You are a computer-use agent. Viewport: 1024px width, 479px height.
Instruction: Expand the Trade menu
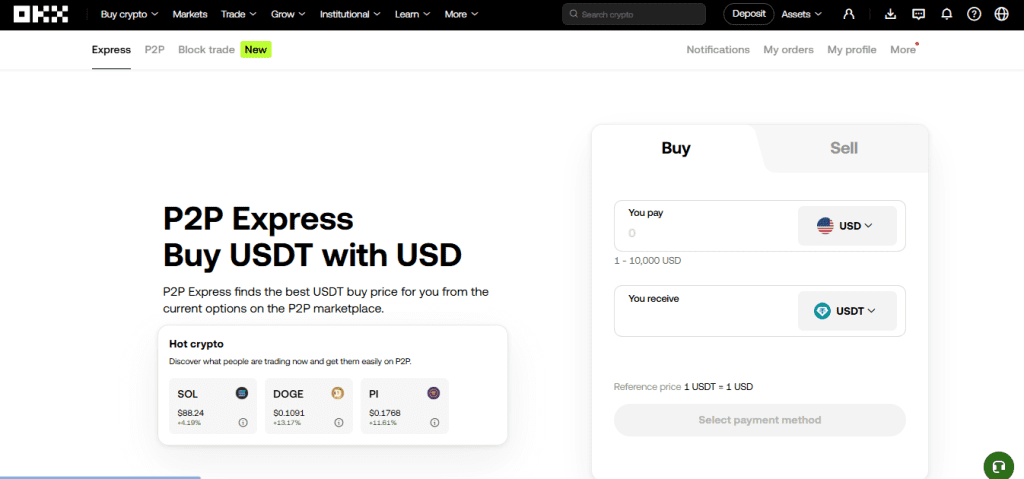pyautogui.click(x=238, y=14)
